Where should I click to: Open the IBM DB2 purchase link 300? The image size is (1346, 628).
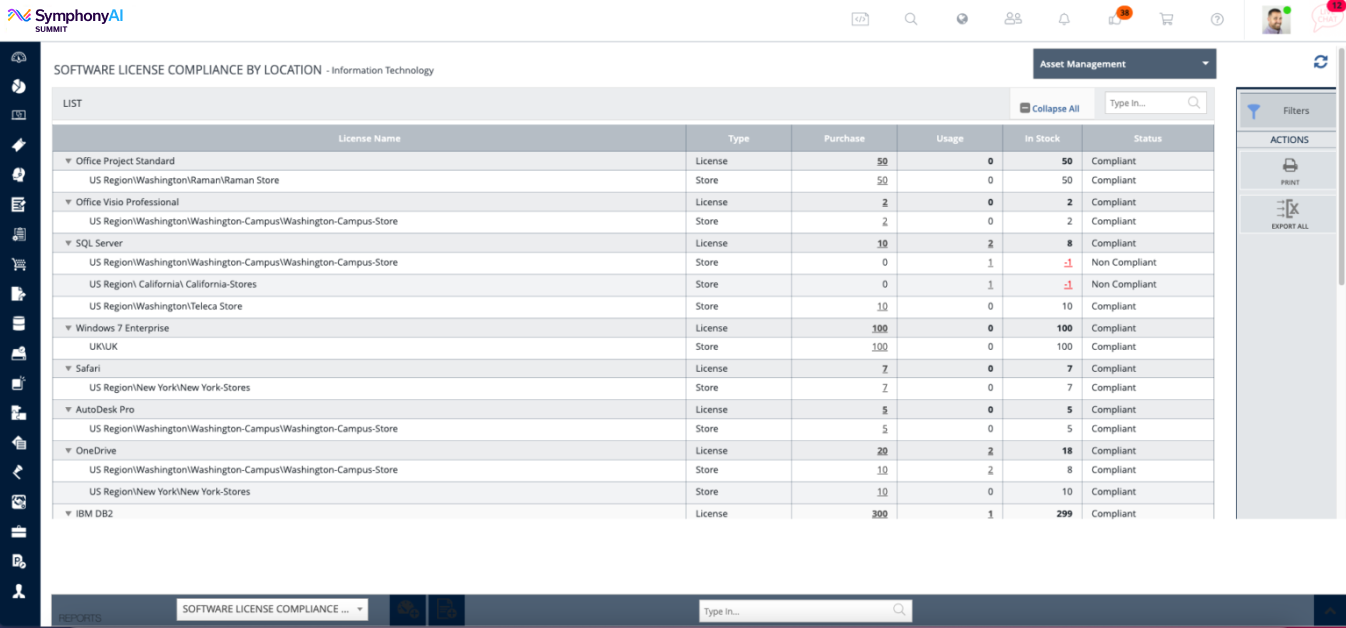pyautogui.click(x=879, y=514)
